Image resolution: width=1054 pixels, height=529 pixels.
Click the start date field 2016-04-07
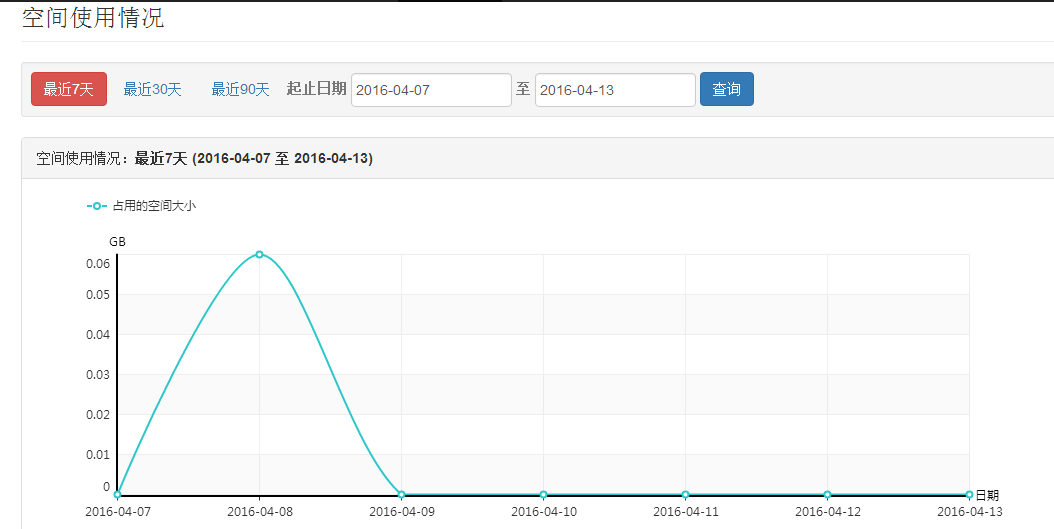(x=431, y=90)
